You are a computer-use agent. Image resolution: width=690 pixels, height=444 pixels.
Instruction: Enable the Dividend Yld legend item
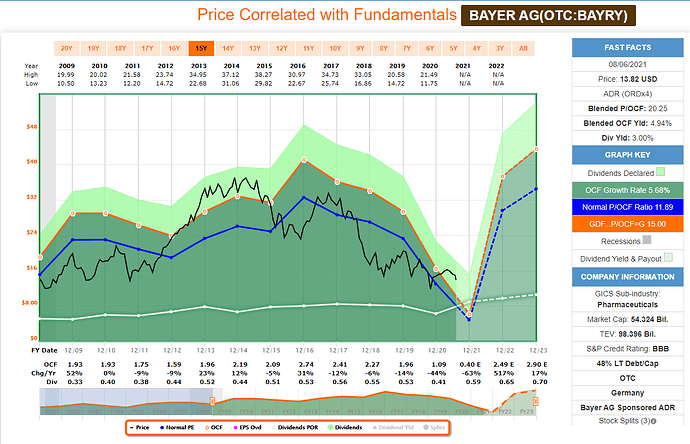coord(393,427)
